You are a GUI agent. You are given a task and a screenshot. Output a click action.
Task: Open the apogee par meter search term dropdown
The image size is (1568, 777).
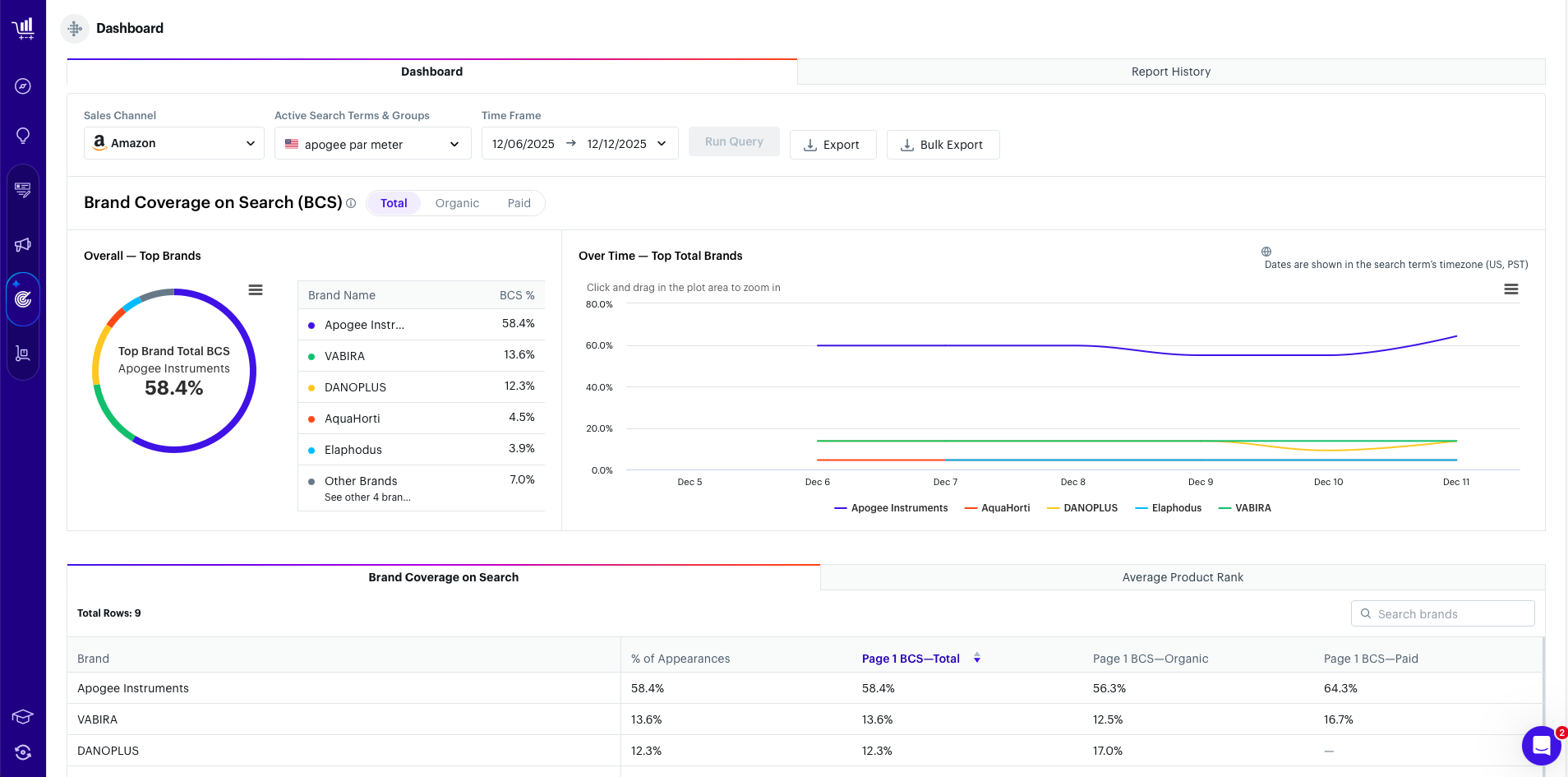[372, 144]
